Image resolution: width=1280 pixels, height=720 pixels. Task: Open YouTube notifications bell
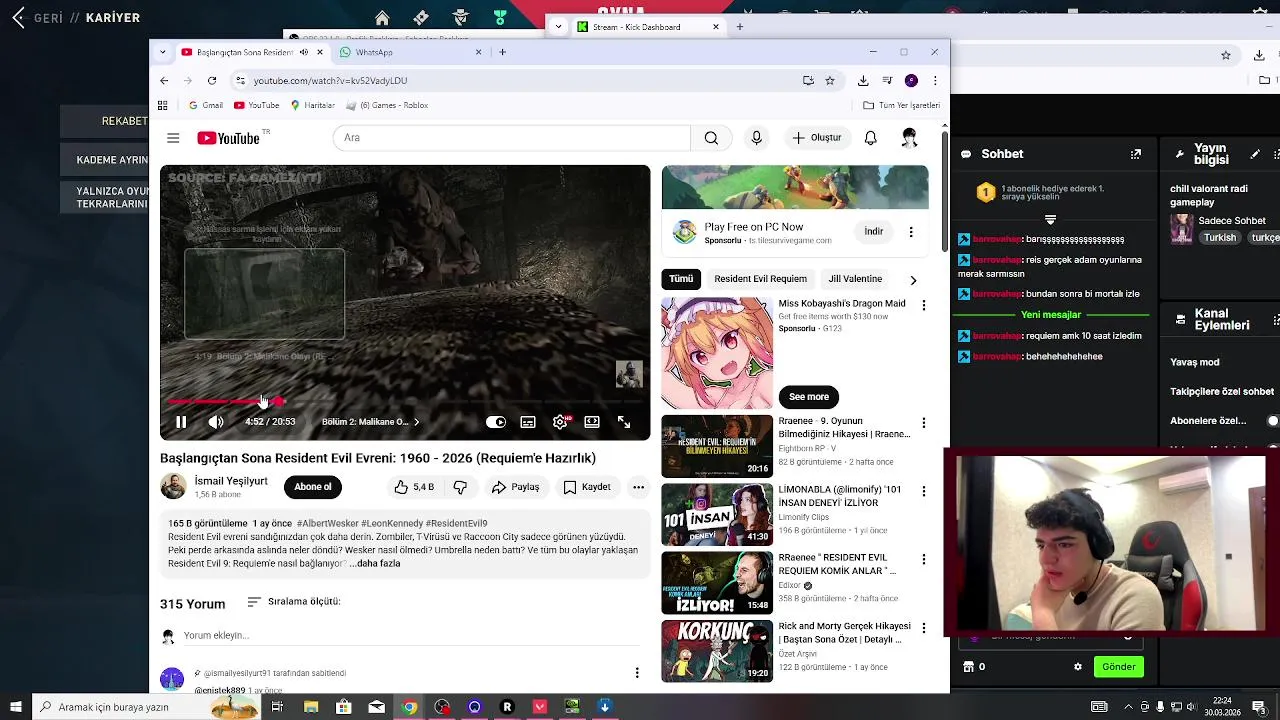pyautogui.click(x=871, y=138)
